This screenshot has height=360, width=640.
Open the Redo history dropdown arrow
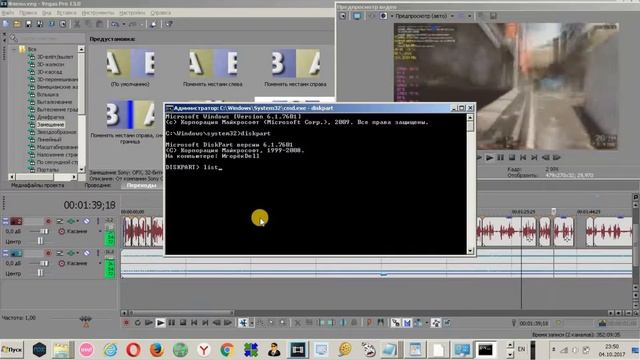coord(141,24)
